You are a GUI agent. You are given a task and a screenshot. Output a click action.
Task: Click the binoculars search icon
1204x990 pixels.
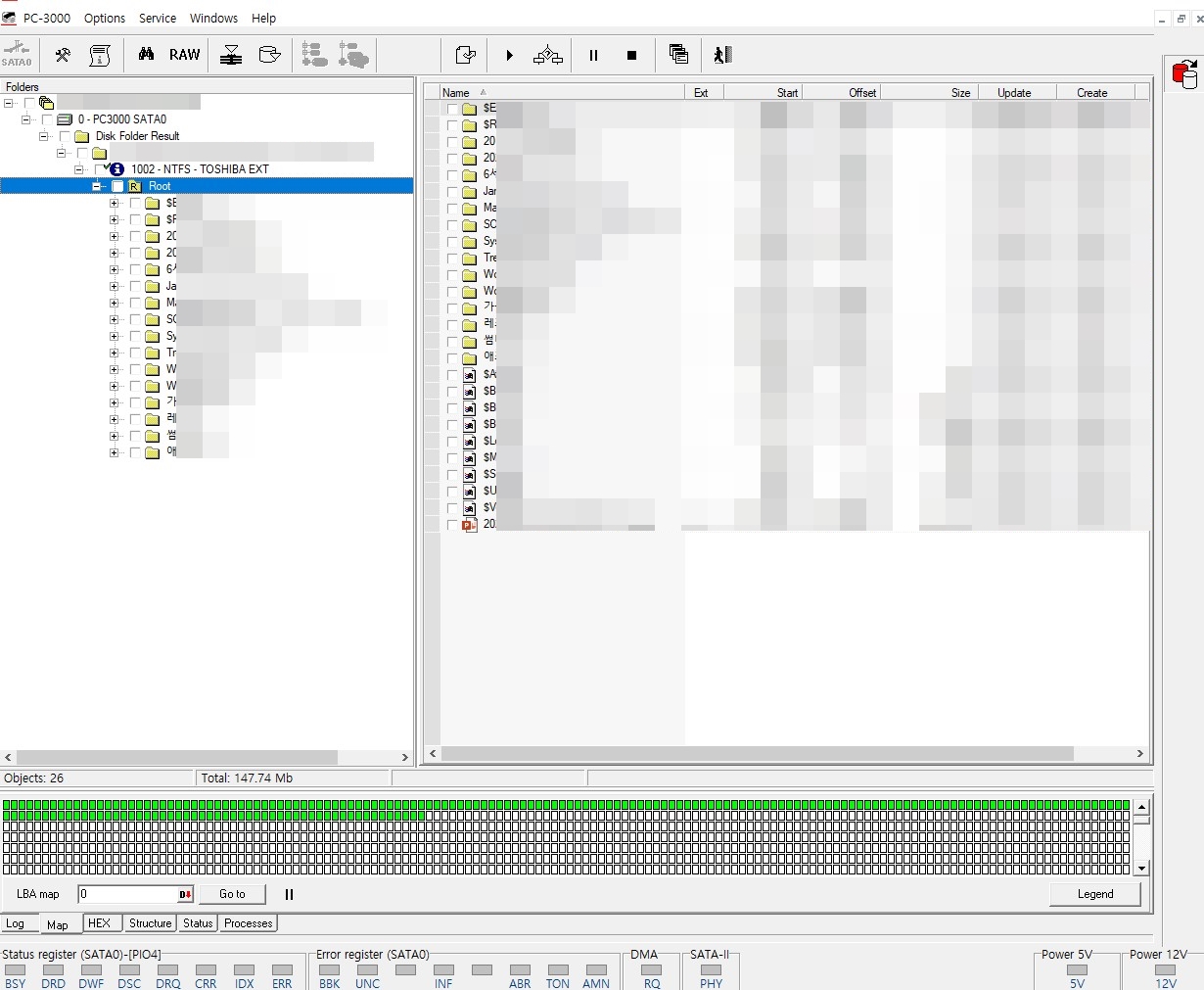[x=146, y=55]
